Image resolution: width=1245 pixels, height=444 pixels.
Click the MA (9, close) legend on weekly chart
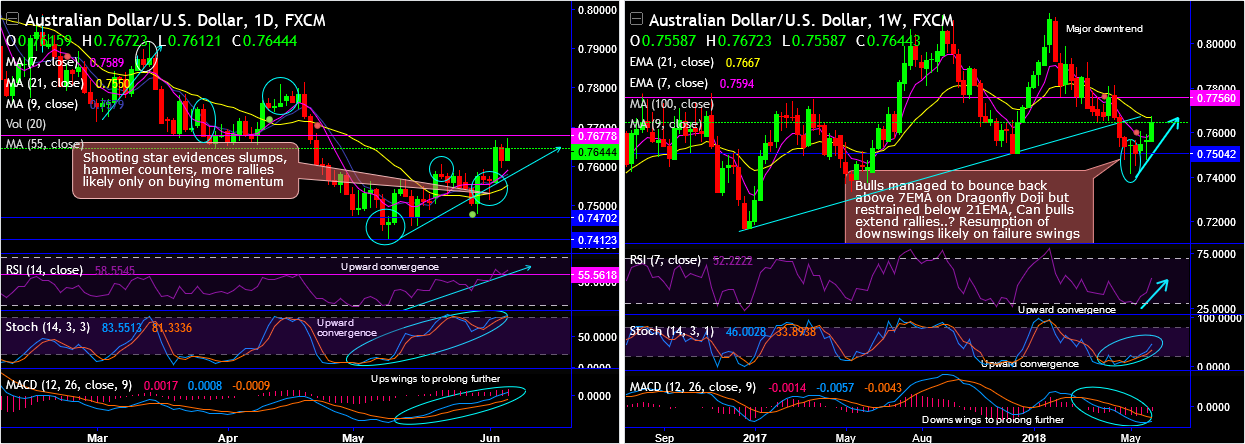point(667,125)
